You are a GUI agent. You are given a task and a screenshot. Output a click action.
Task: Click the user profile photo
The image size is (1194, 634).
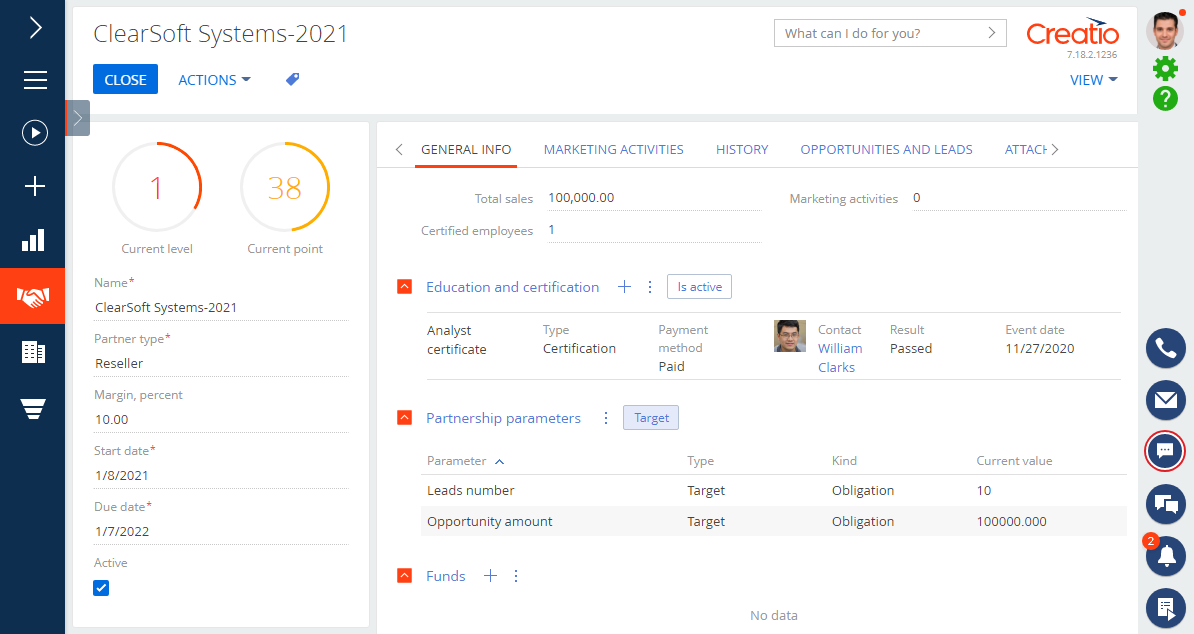pos(1165,30)
